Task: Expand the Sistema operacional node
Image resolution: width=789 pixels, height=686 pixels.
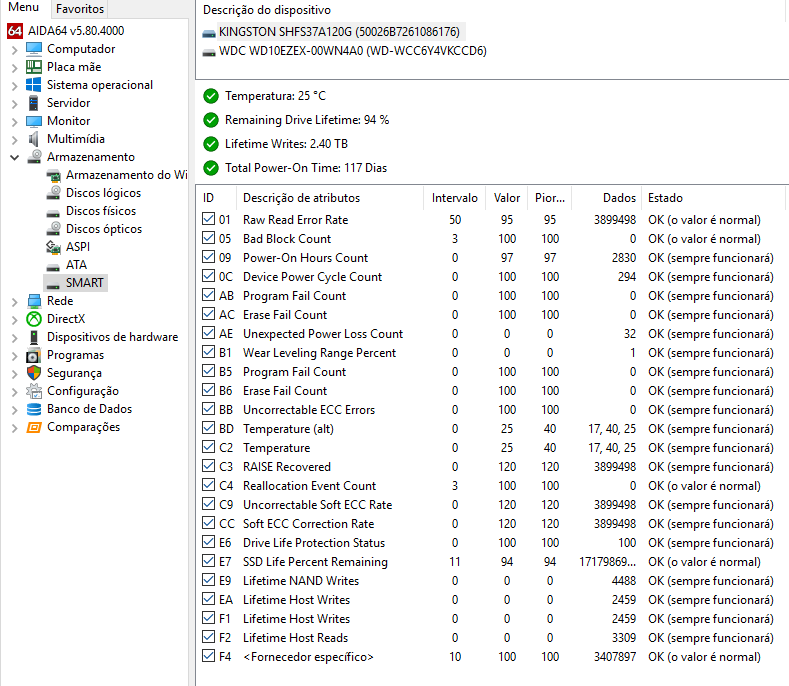Action: (x=15, y=86)
